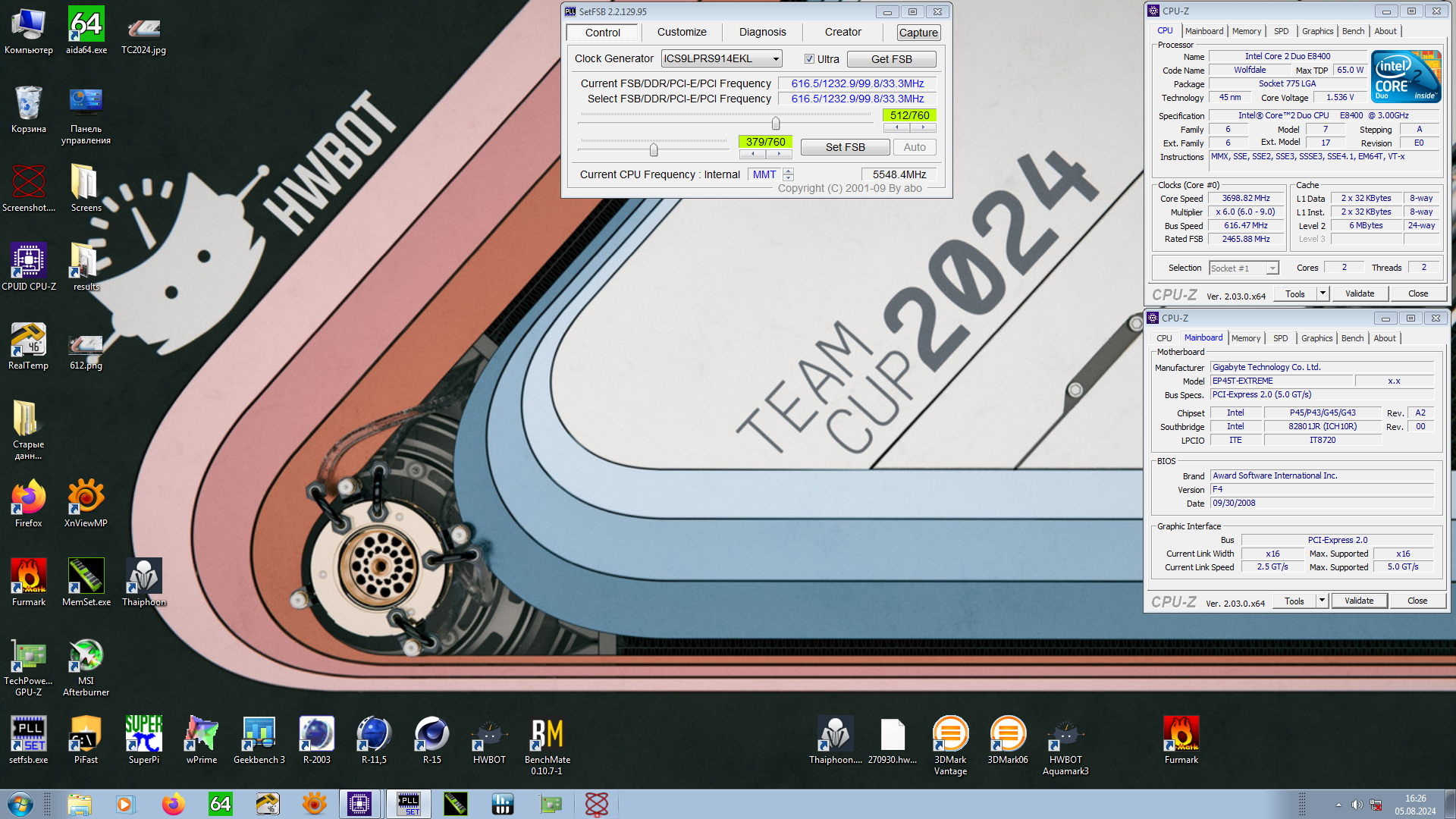Show hidden system tray icons
1456x819 pixels.
click(1338, 805)
